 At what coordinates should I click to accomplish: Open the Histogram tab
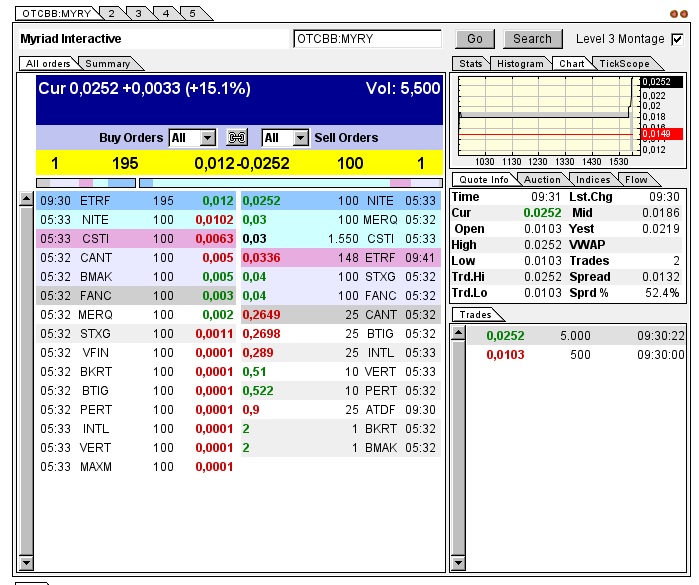pos(520,64)
